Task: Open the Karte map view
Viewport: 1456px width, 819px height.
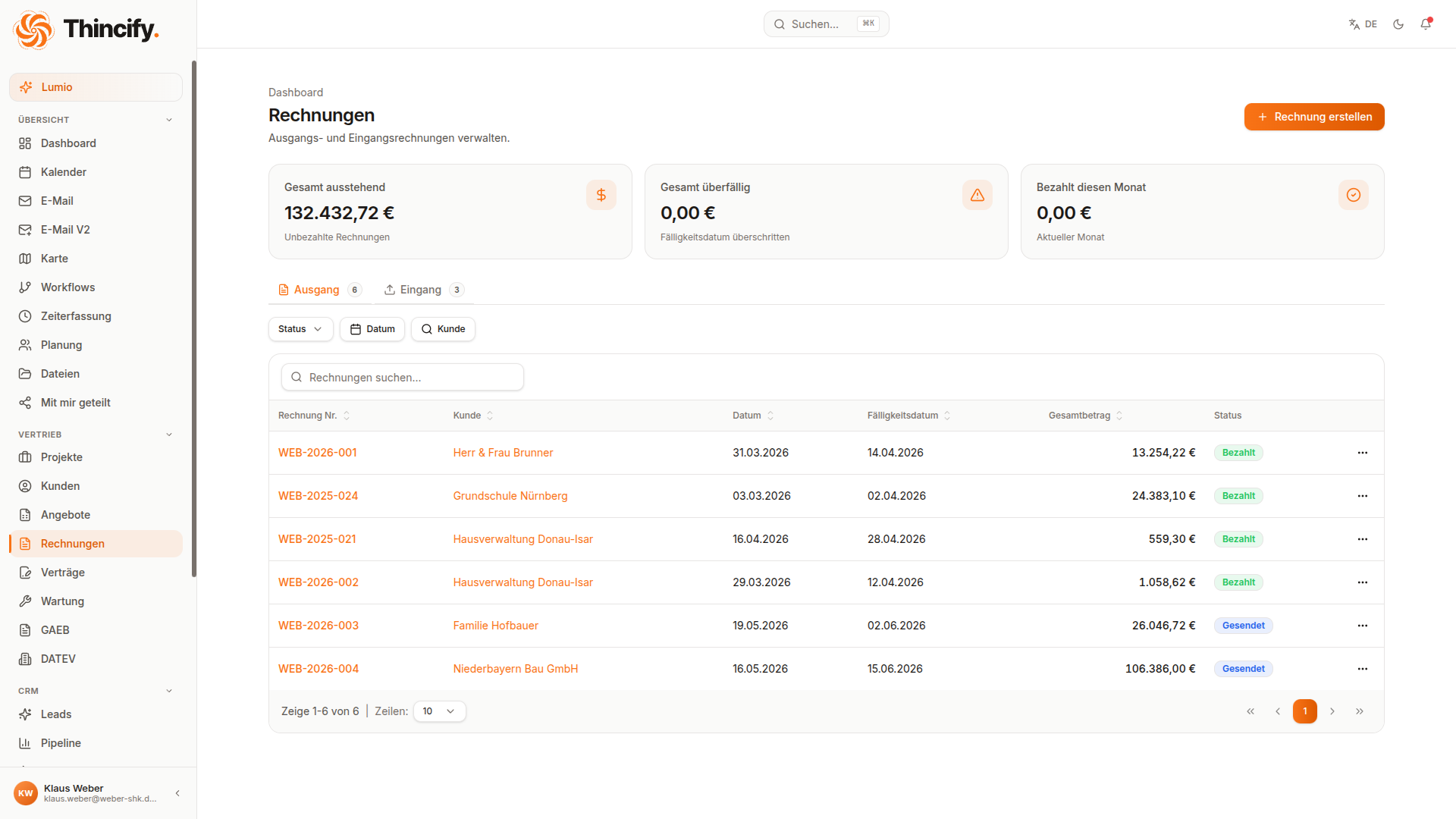Action: click(96, 259)
